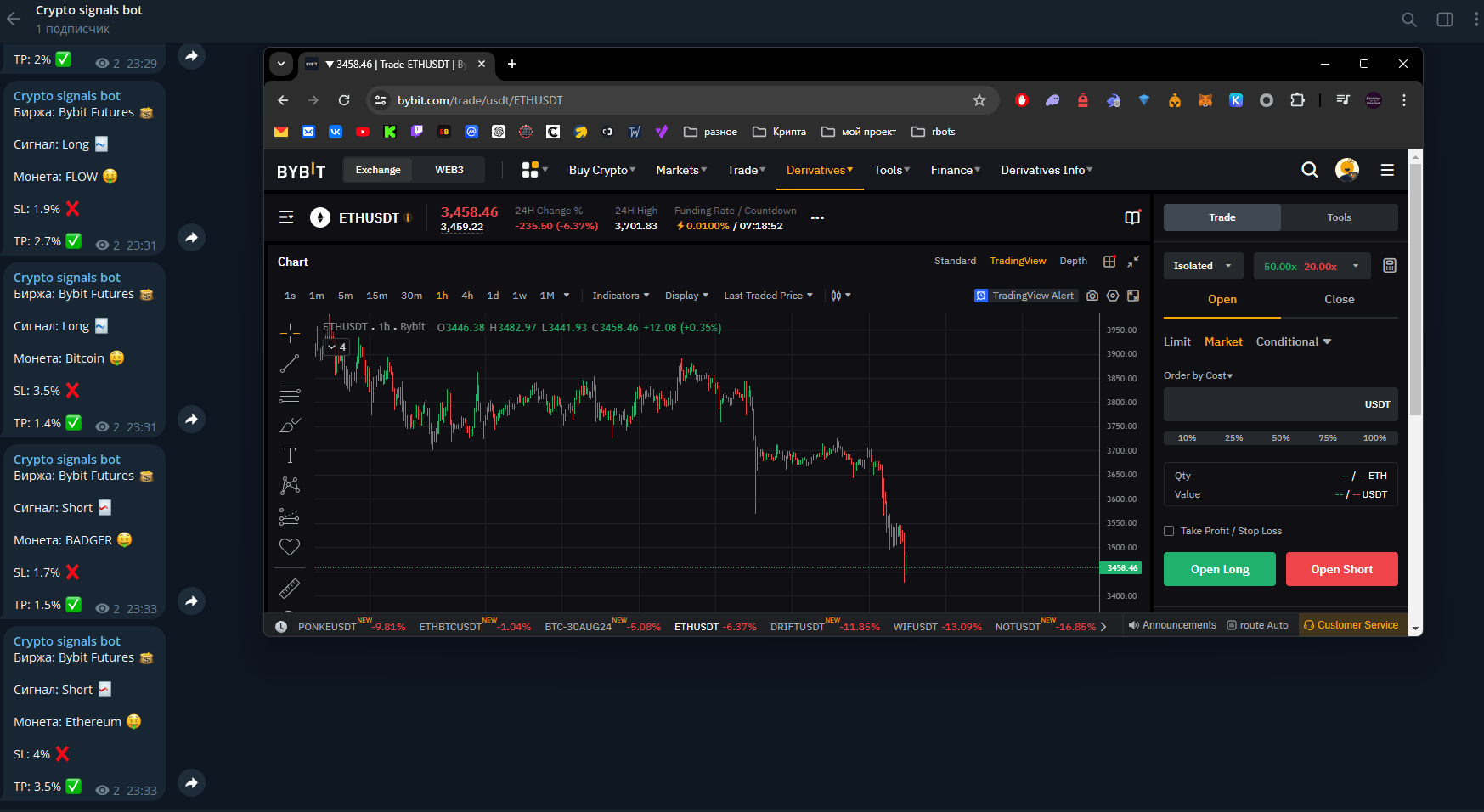Image resolution: width=1484 pixels, height=812 pixels.
Task: Select the crosshair cursor tool
Action: (x=290, y=333)
